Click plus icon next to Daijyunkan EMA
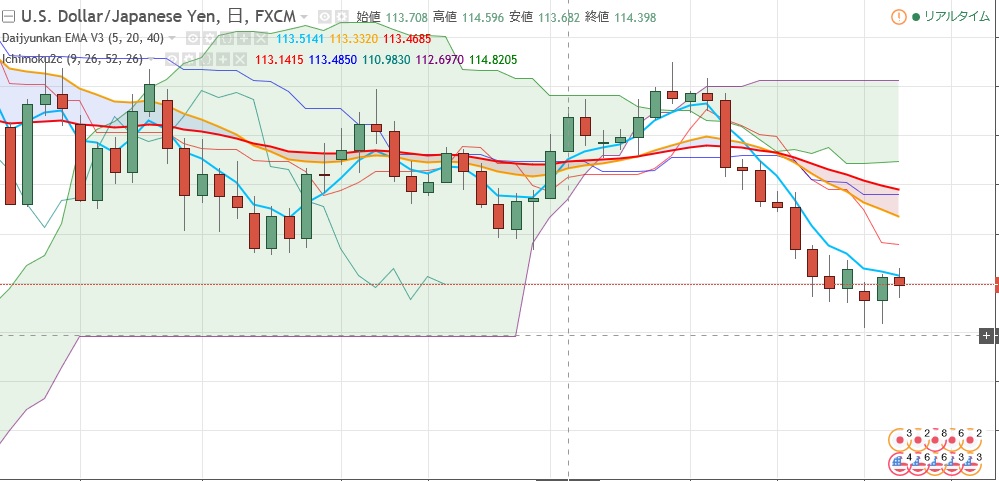Screen dimensions: 999x481 tap(244, 38)
